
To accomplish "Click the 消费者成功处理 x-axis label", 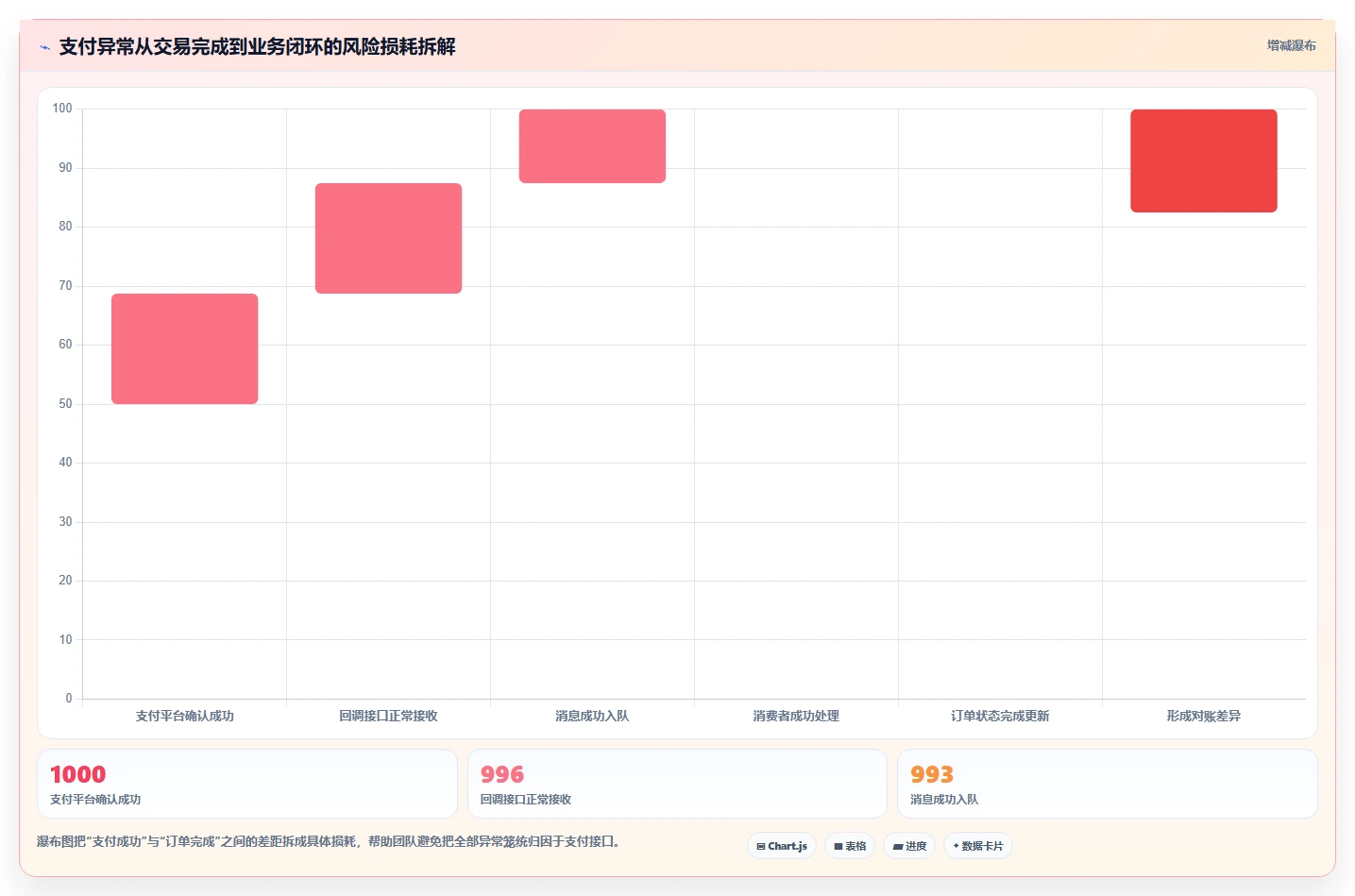I will 796,716.
